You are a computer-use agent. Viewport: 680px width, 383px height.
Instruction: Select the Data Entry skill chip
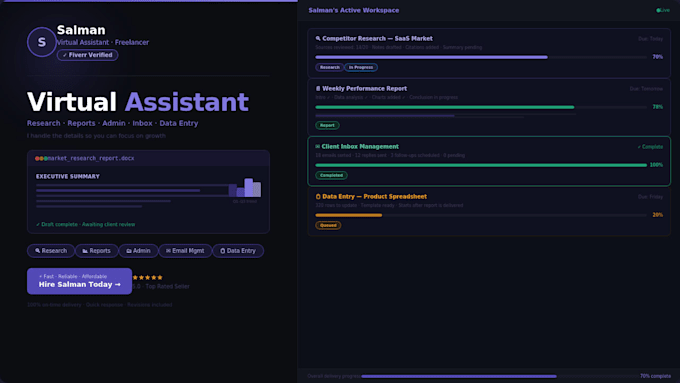238,251
